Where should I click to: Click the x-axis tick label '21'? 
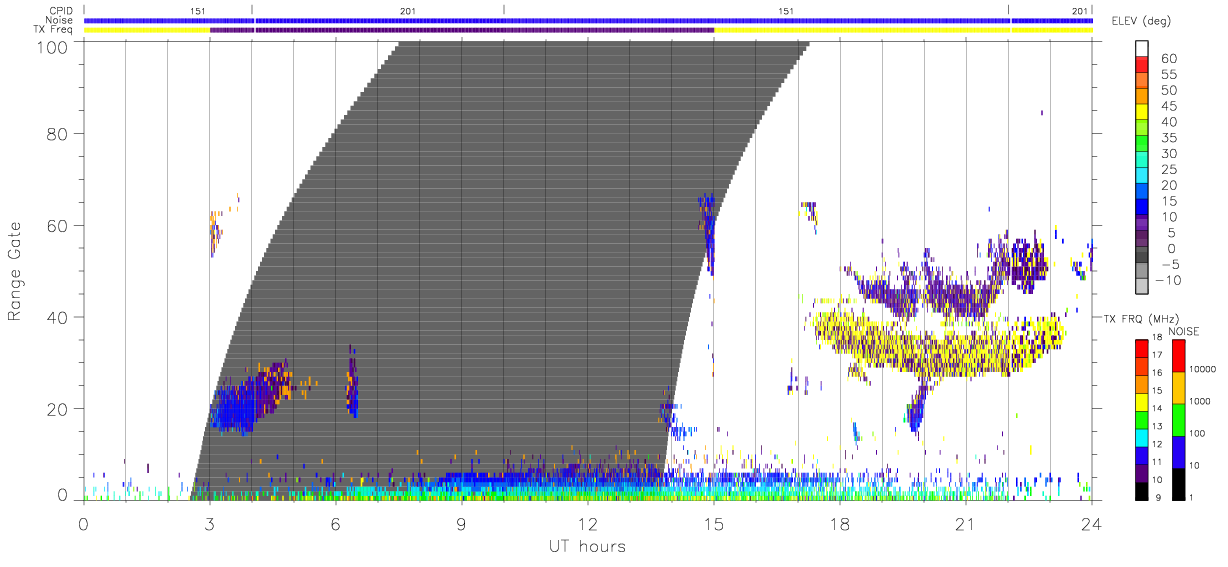point(965,522)
